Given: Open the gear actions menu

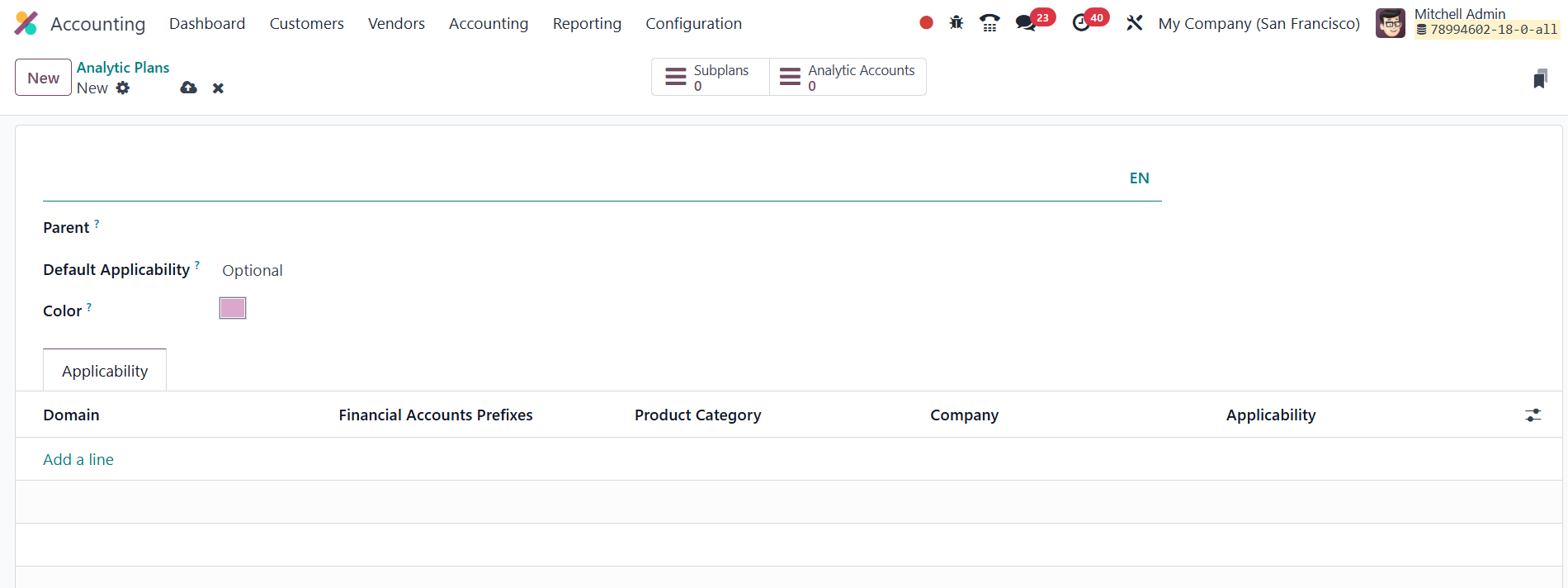Looking at the screenshot, I should click(x=123, y=88).
